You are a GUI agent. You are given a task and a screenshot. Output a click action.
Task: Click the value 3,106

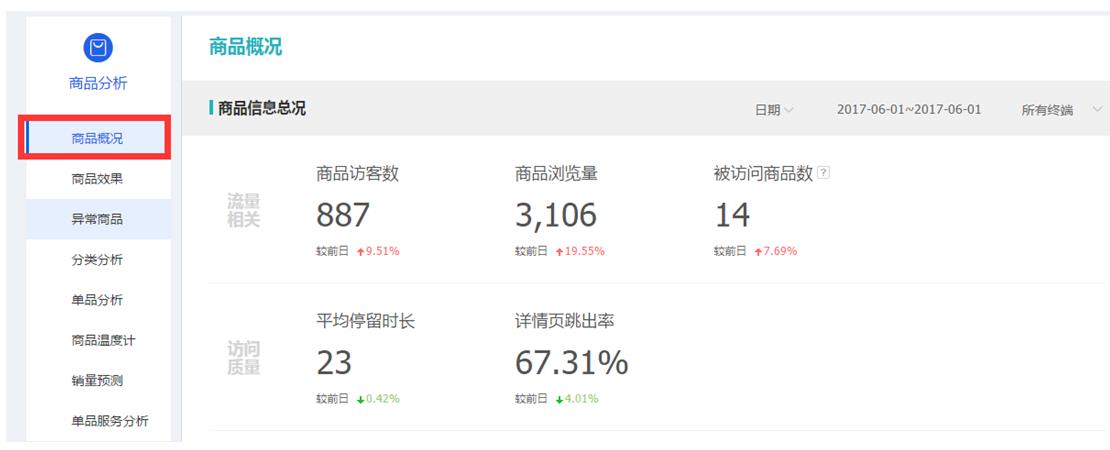point(556,216)
